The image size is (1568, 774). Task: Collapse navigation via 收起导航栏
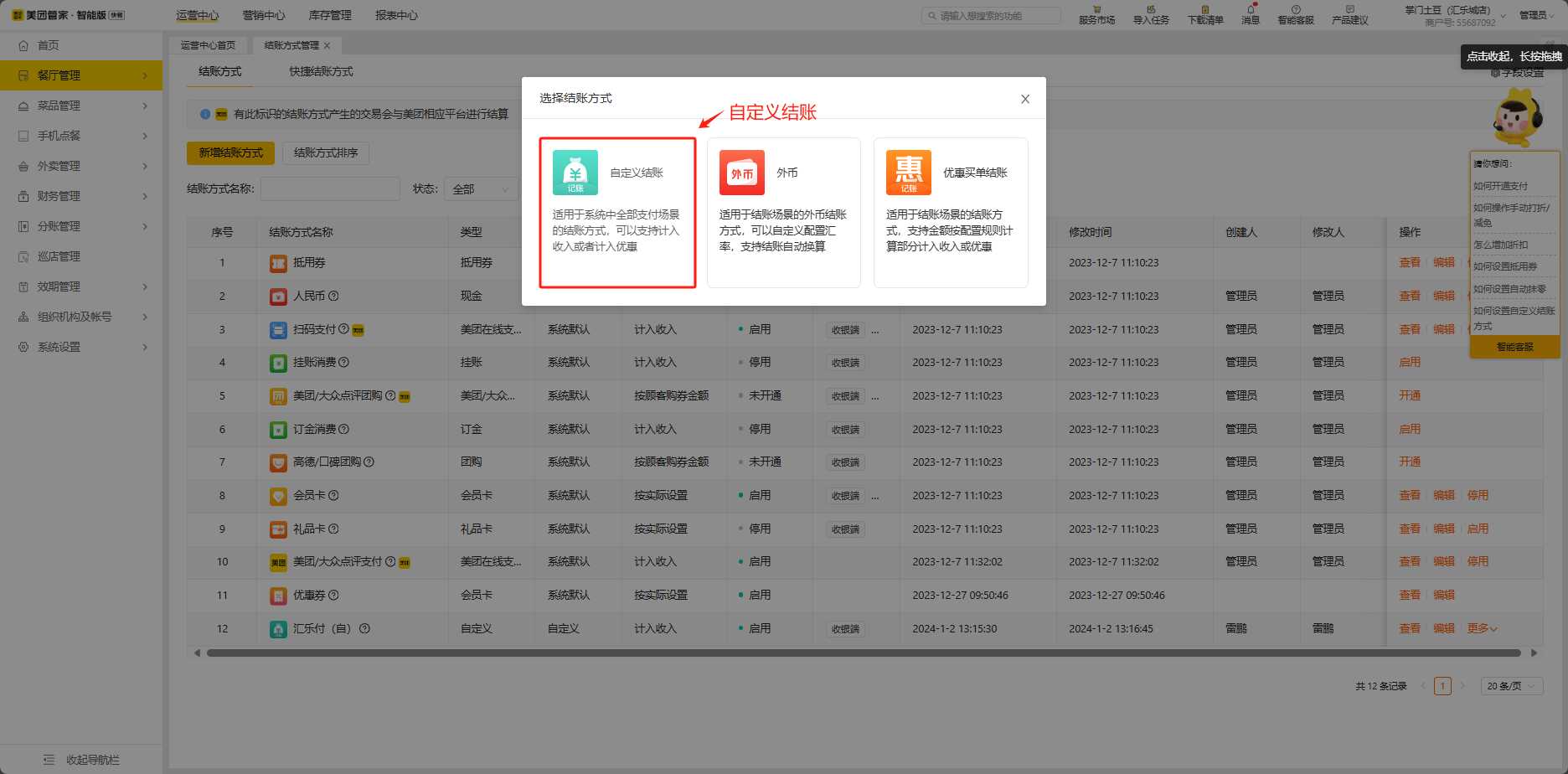[81, 760]
